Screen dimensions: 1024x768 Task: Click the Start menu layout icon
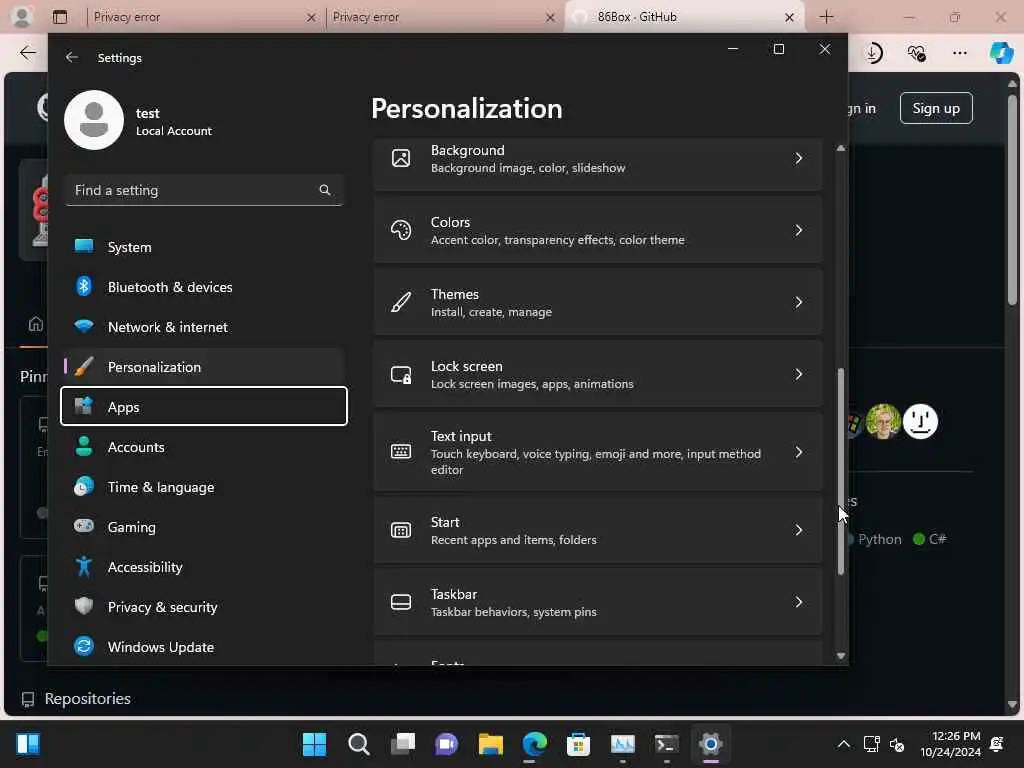point(401,530)
